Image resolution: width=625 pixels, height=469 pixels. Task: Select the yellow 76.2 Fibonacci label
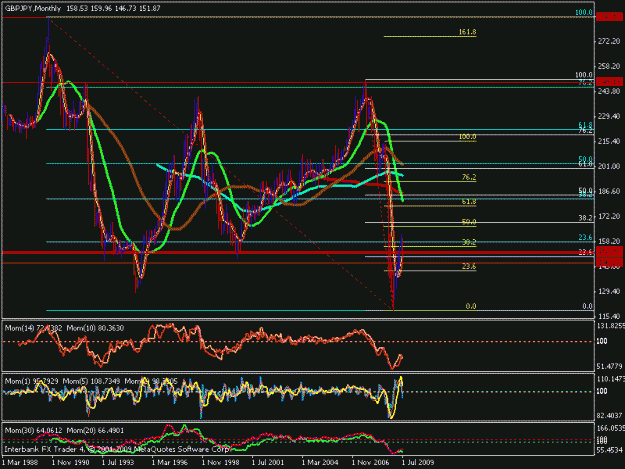click(x=469, y=177)
